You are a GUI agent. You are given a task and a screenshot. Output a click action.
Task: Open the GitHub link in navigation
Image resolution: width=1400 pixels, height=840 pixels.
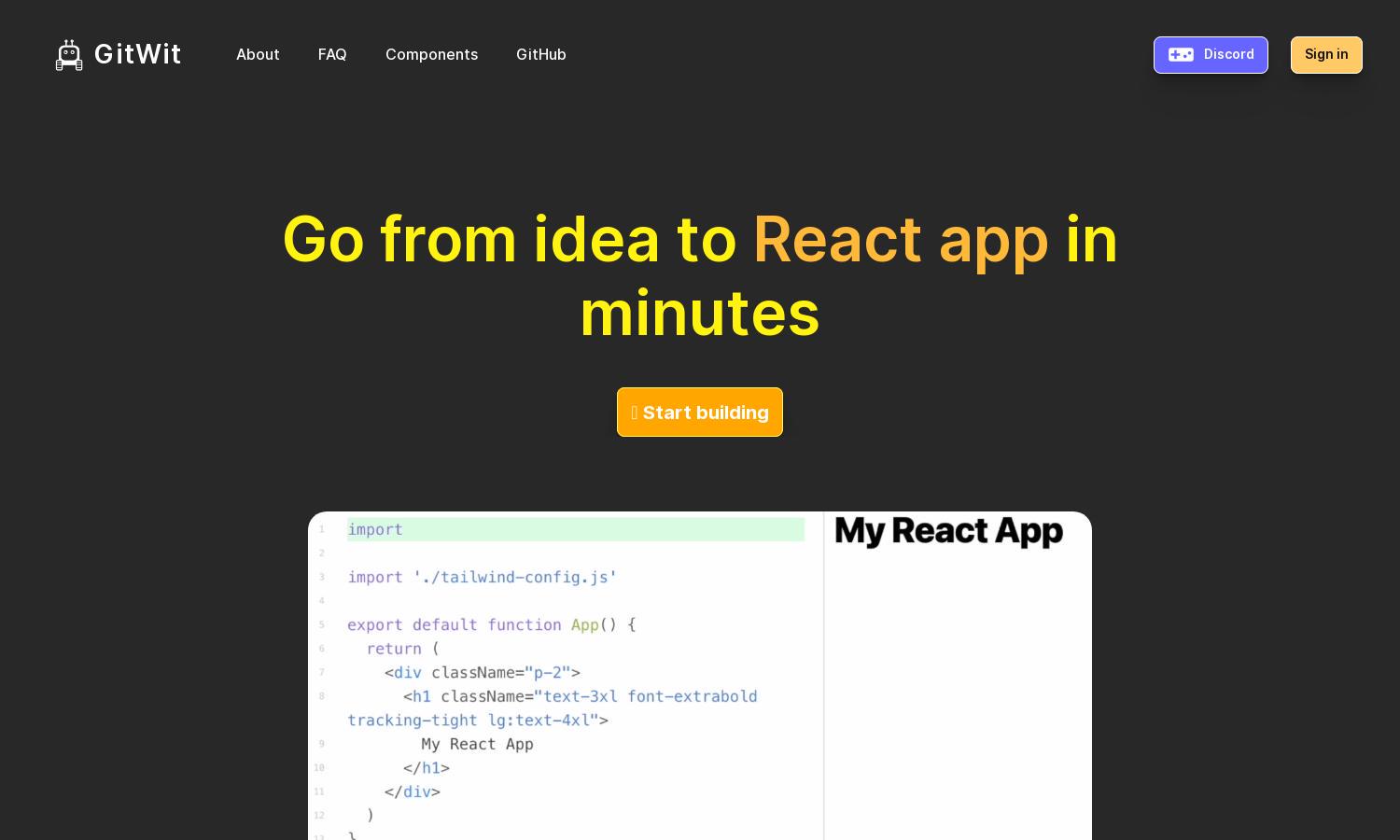point(541,54)
